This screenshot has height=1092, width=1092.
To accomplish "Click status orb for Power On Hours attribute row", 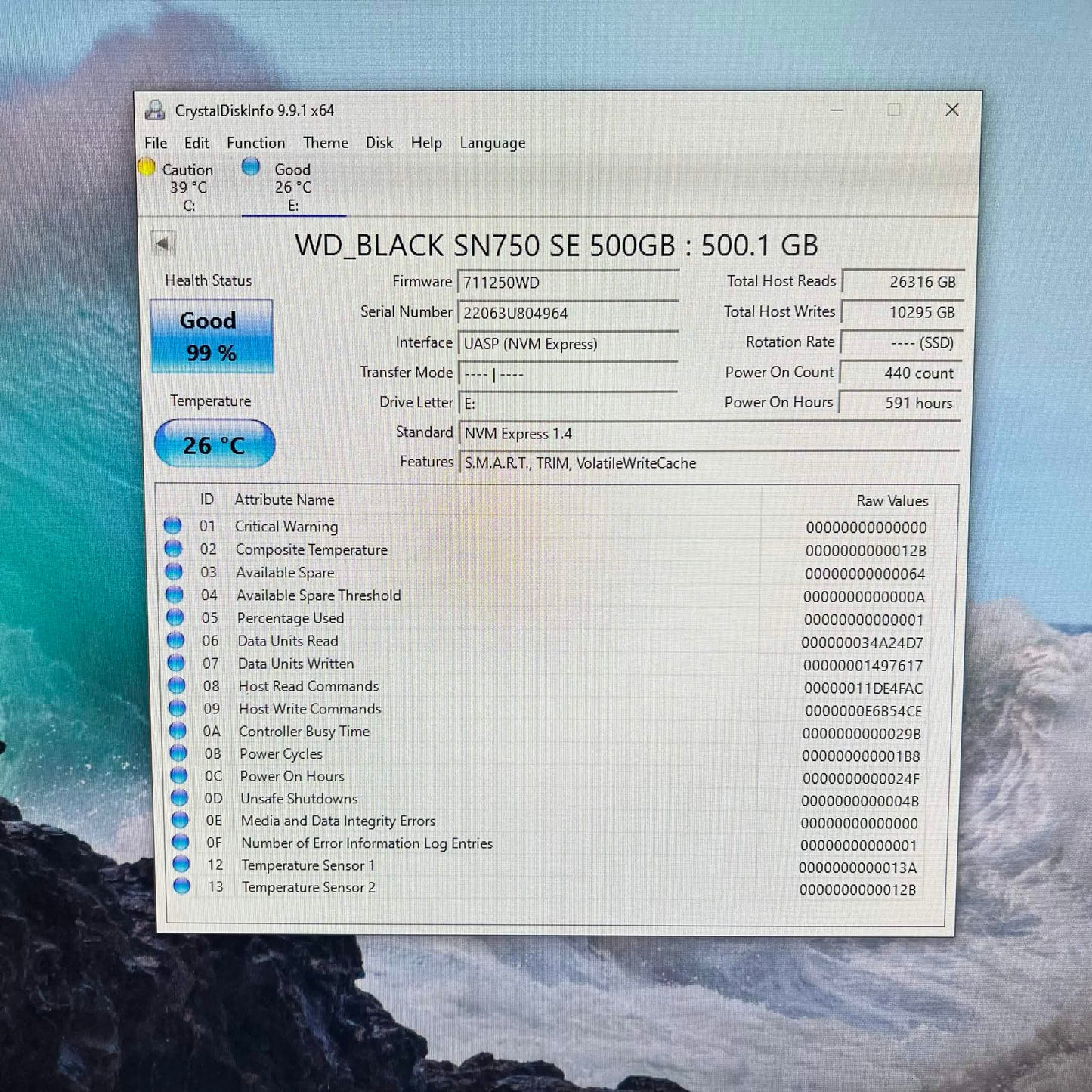I will [x=179, y=775].
